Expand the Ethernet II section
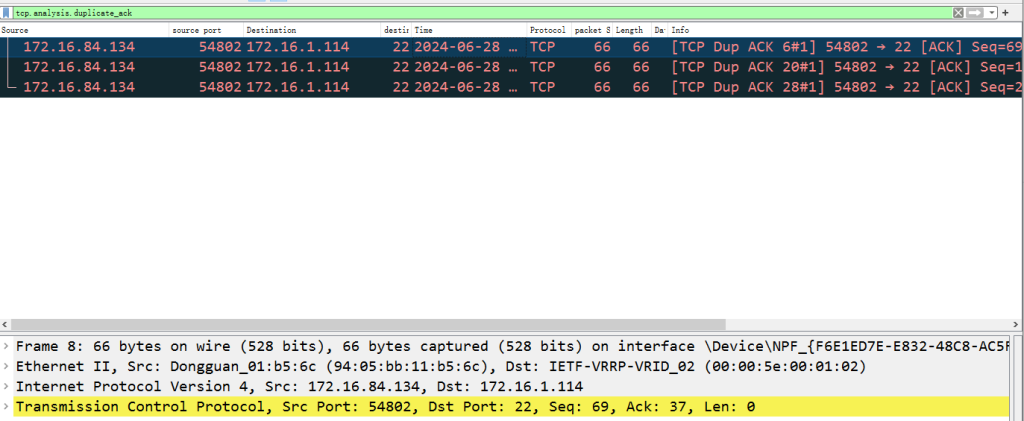This screenshot has width=1024, height=421. pyautogui.click(x=7, y=366)
